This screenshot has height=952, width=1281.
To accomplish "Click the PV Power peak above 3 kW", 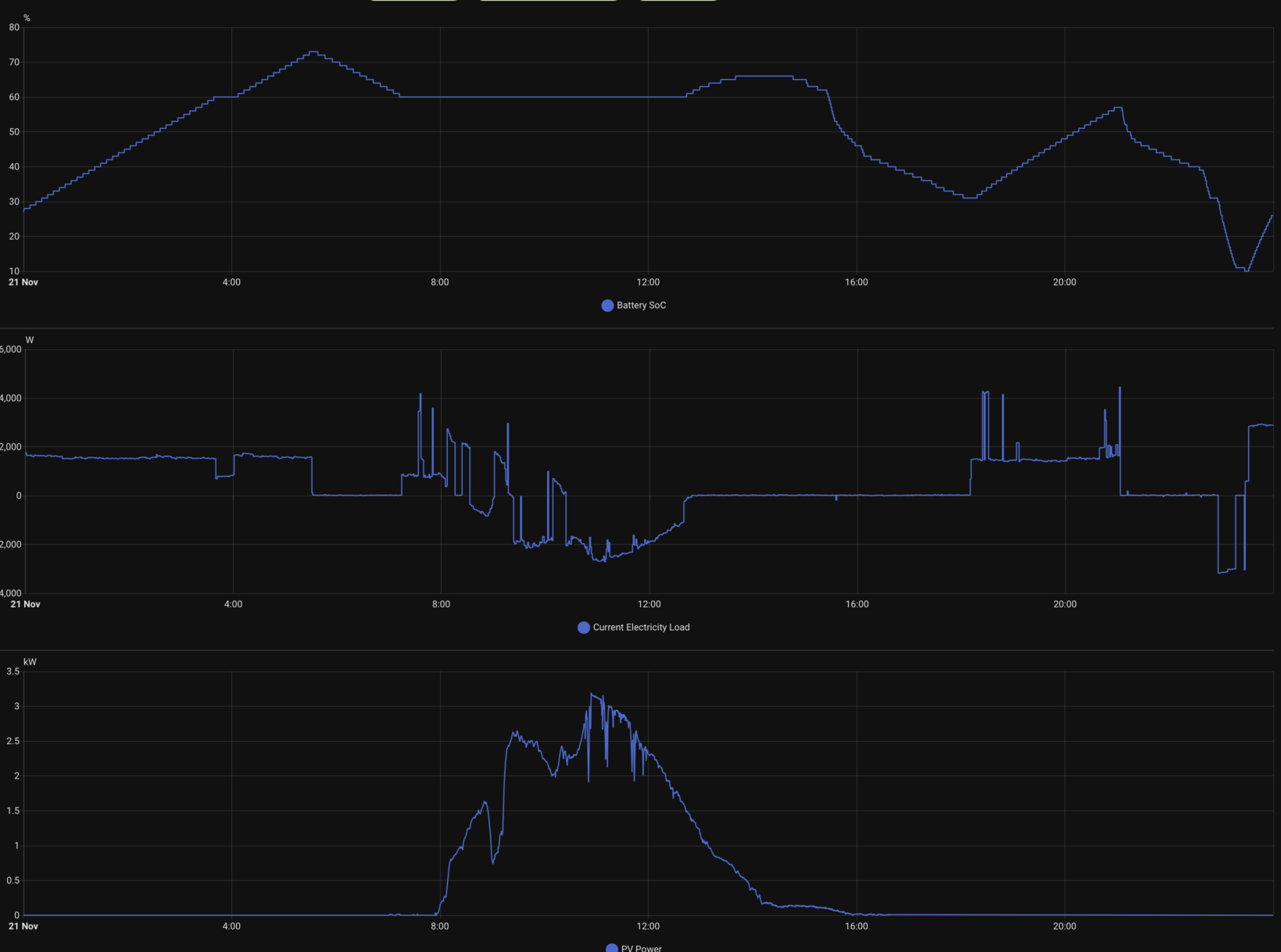I will 592,694.
